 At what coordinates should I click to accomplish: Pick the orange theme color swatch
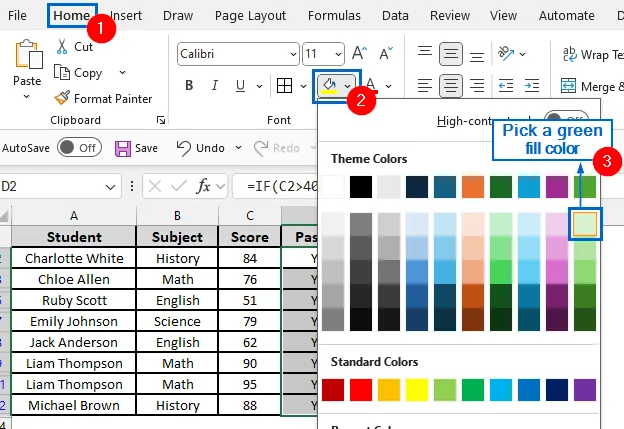473,187
